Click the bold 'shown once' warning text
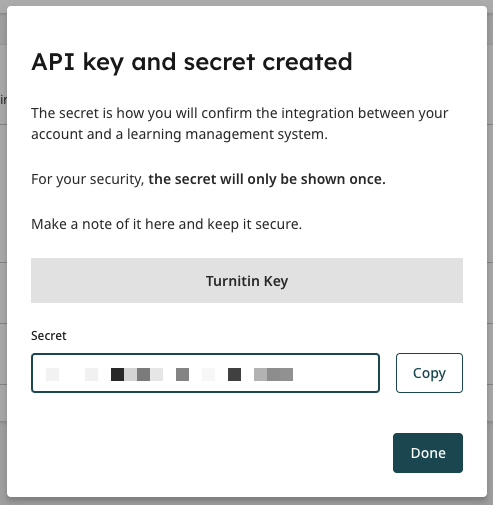This screenshot has width=493, height=505. click(x=267, y=179)
